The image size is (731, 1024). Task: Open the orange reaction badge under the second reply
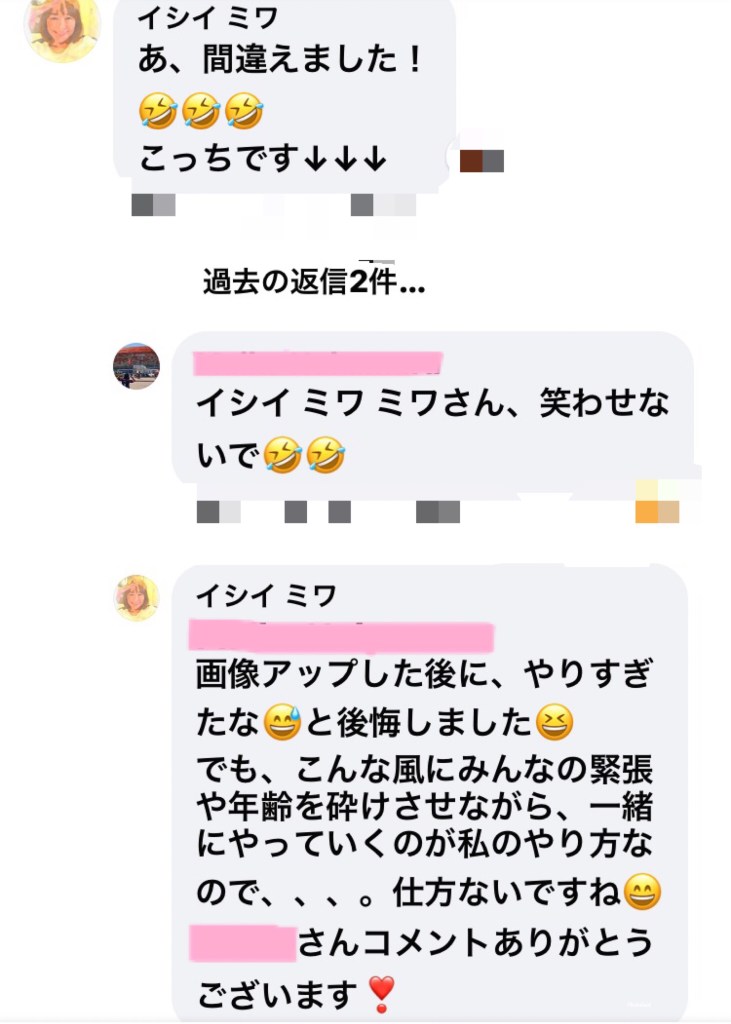click(657, 511)
